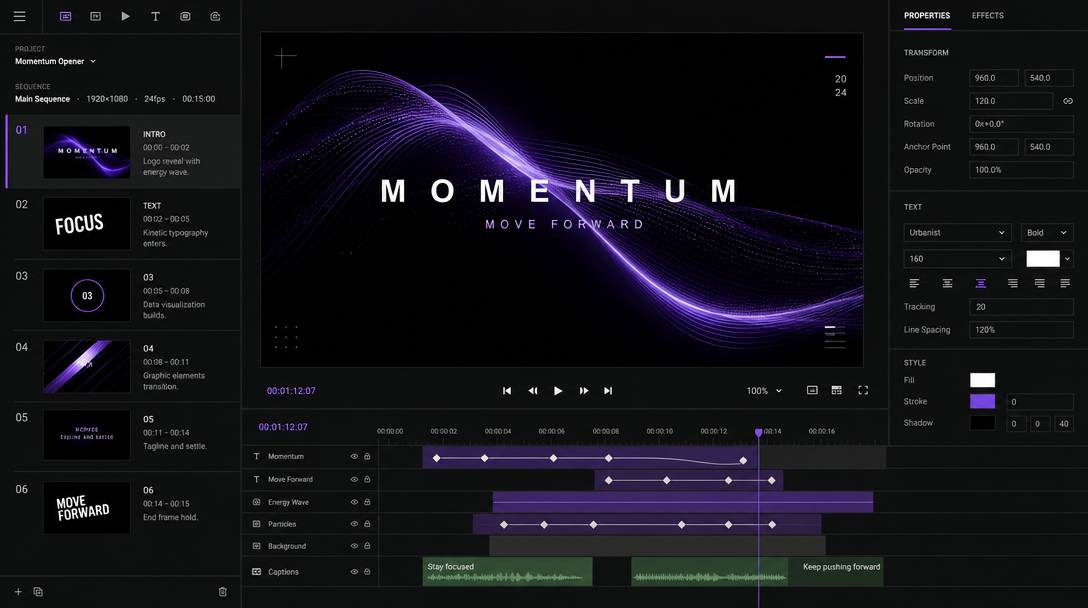Select scene 04 Graphic elements transition
The height and width of the screenshot is (608, 1088).
coord(124,366)
